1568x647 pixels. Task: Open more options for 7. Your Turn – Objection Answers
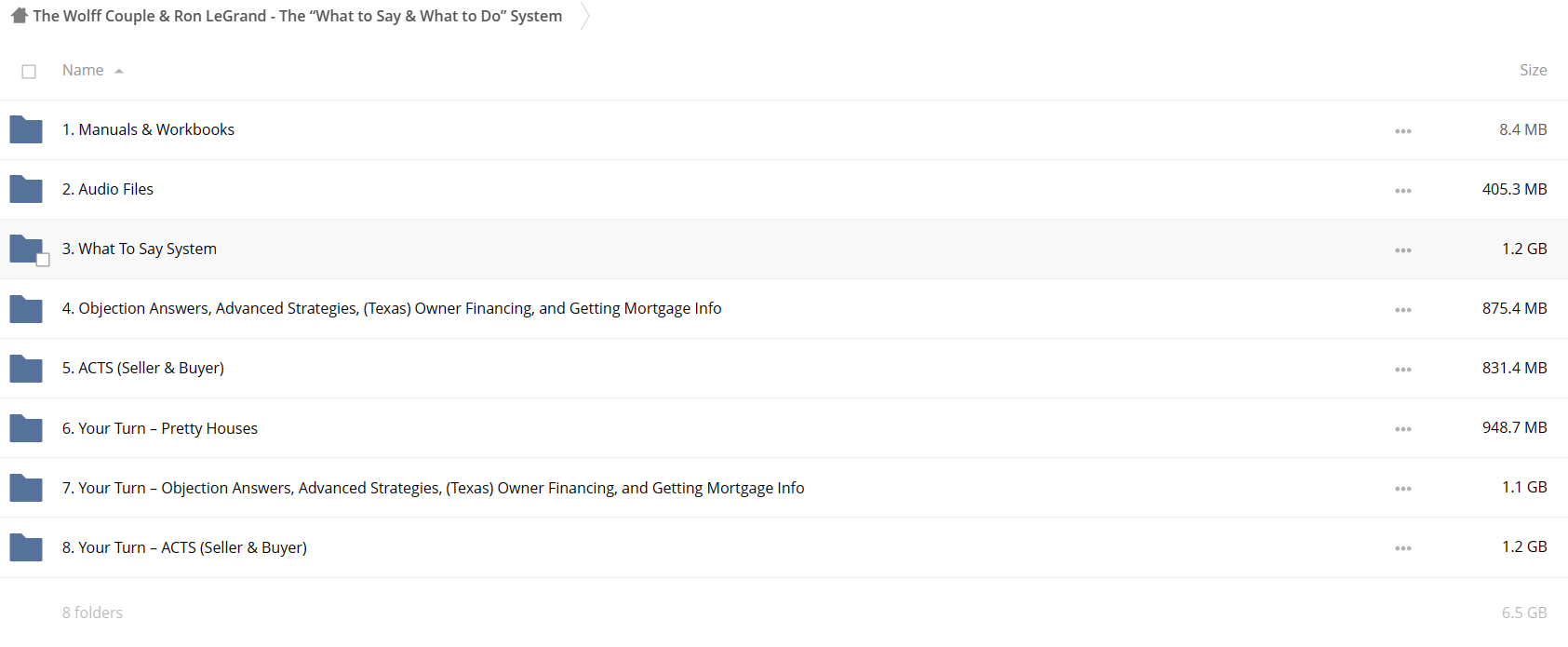tap(1403, 489)
